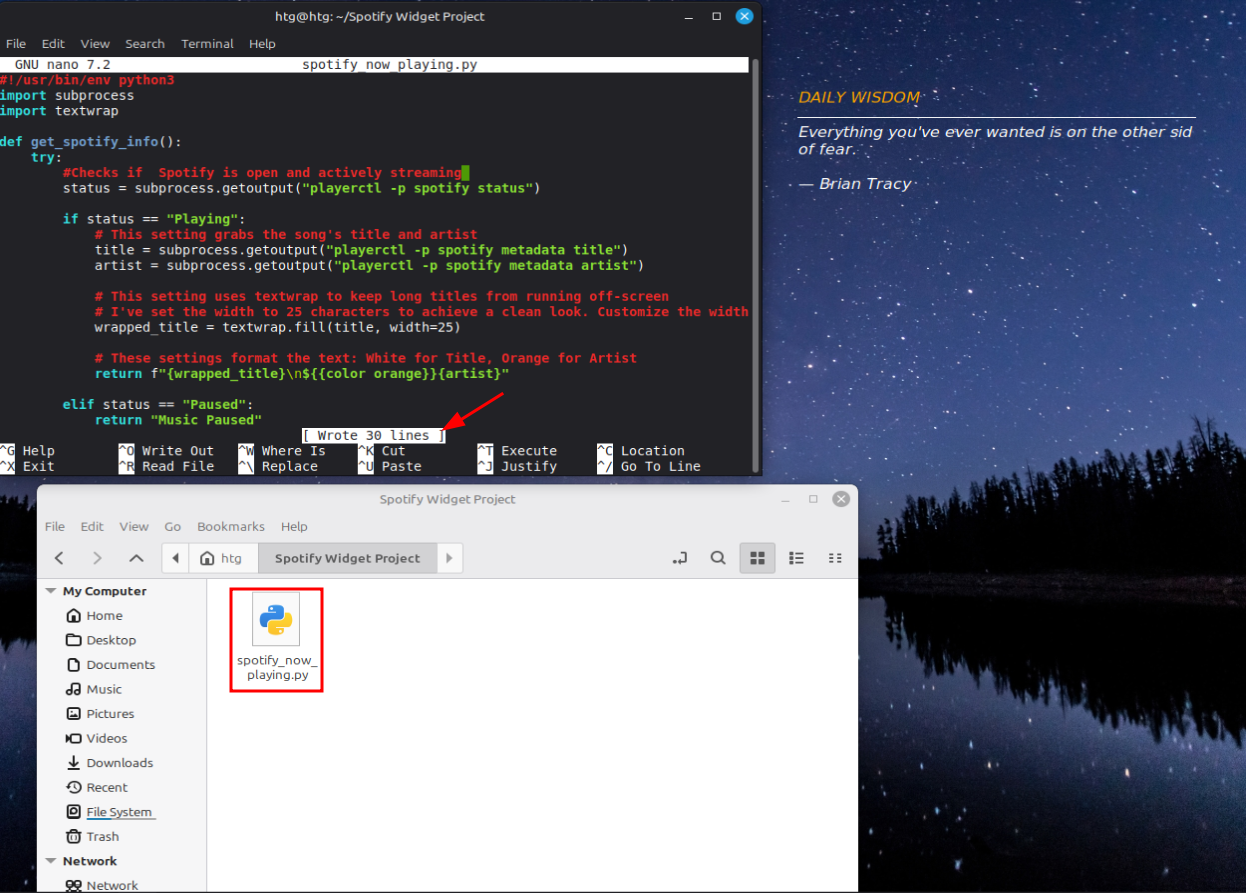Open the Help menu in the file manager

point(294,526)
